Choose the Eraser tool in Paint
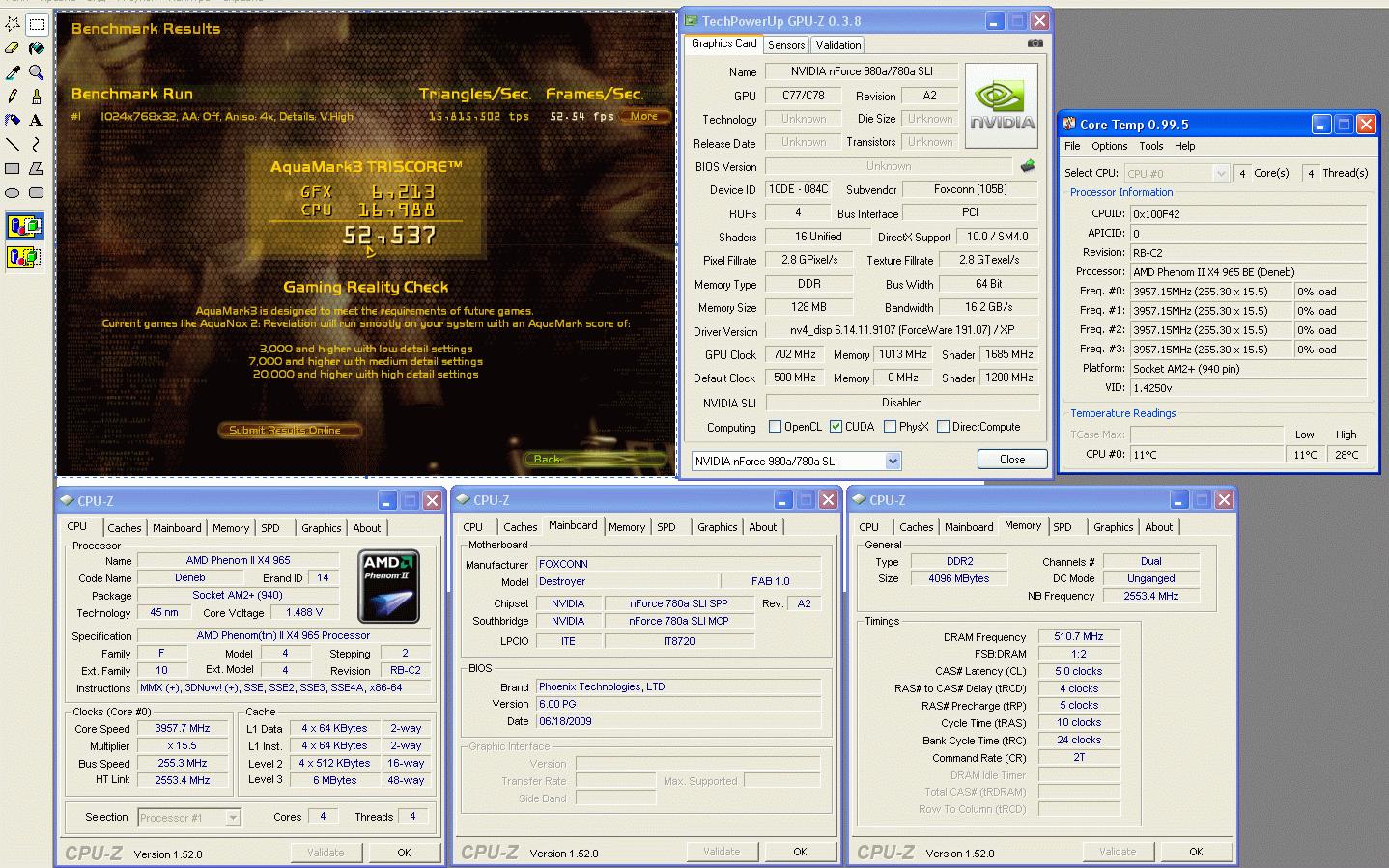1389x868 pixels. 13,47
